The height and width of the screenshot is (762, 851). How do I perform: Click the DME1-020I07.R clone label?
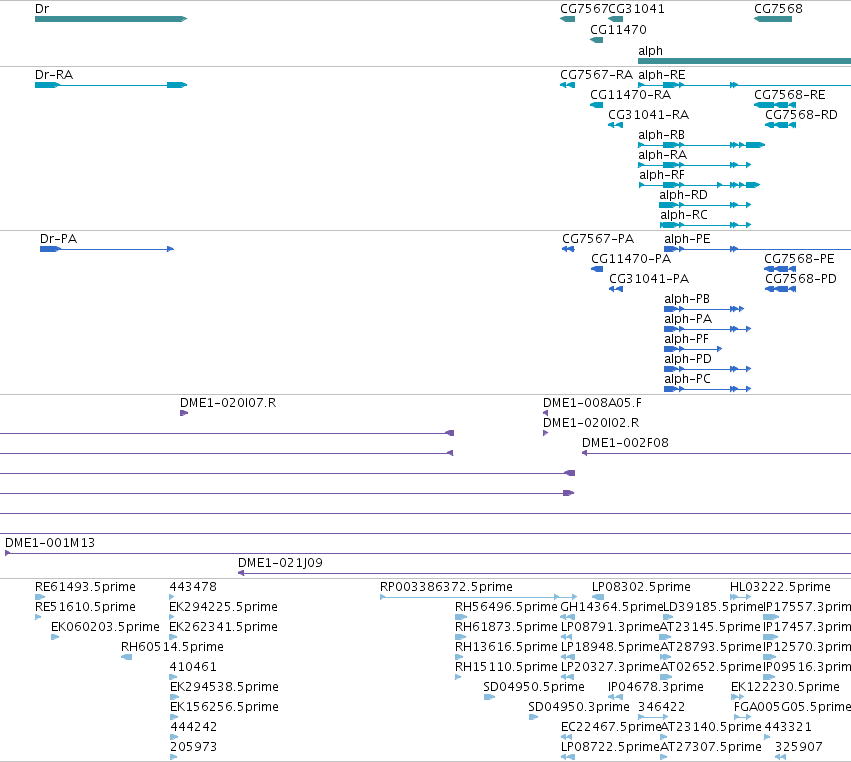click(x=228, y=403)
